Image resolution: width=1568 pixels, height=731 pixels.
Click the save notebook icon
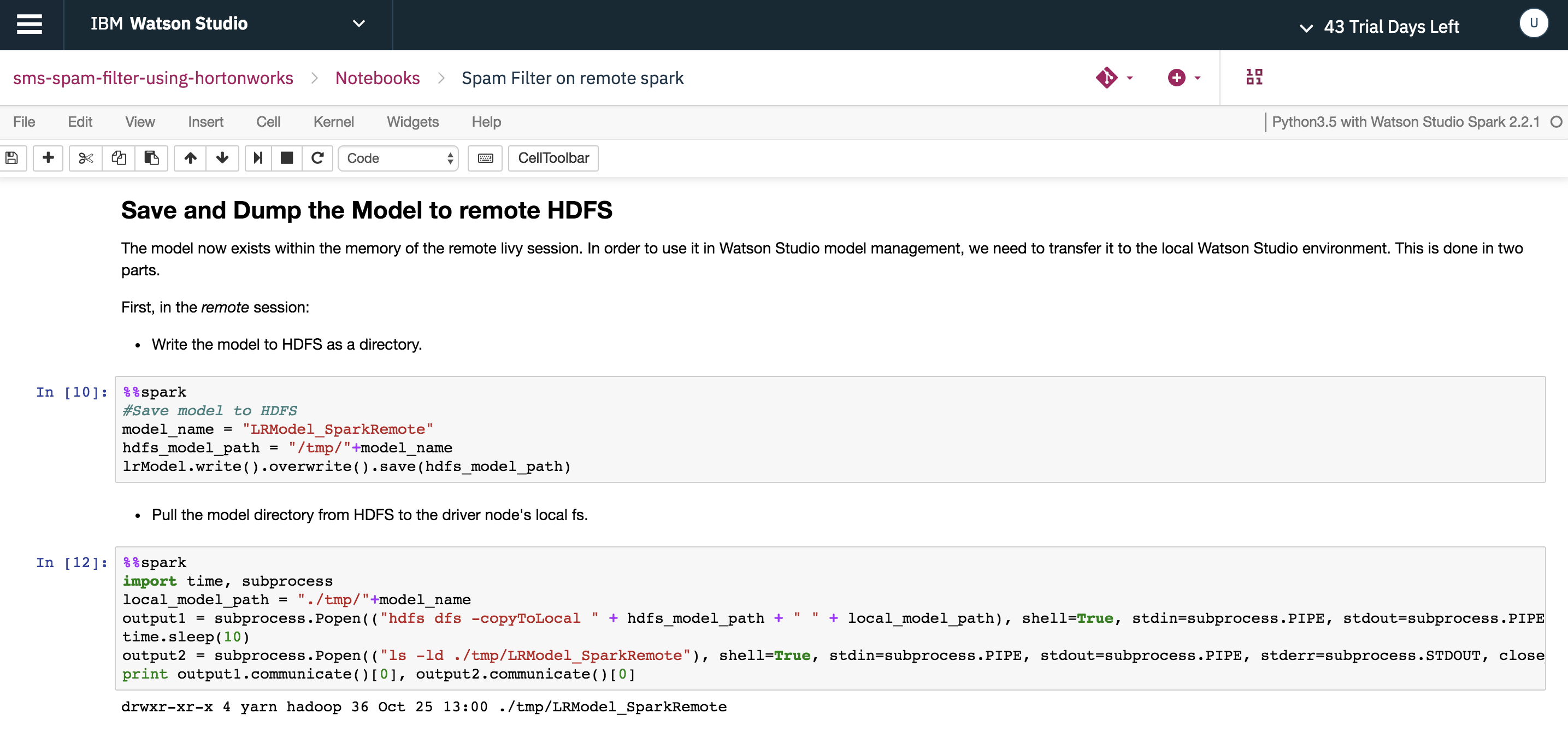(x=11, y=158)
